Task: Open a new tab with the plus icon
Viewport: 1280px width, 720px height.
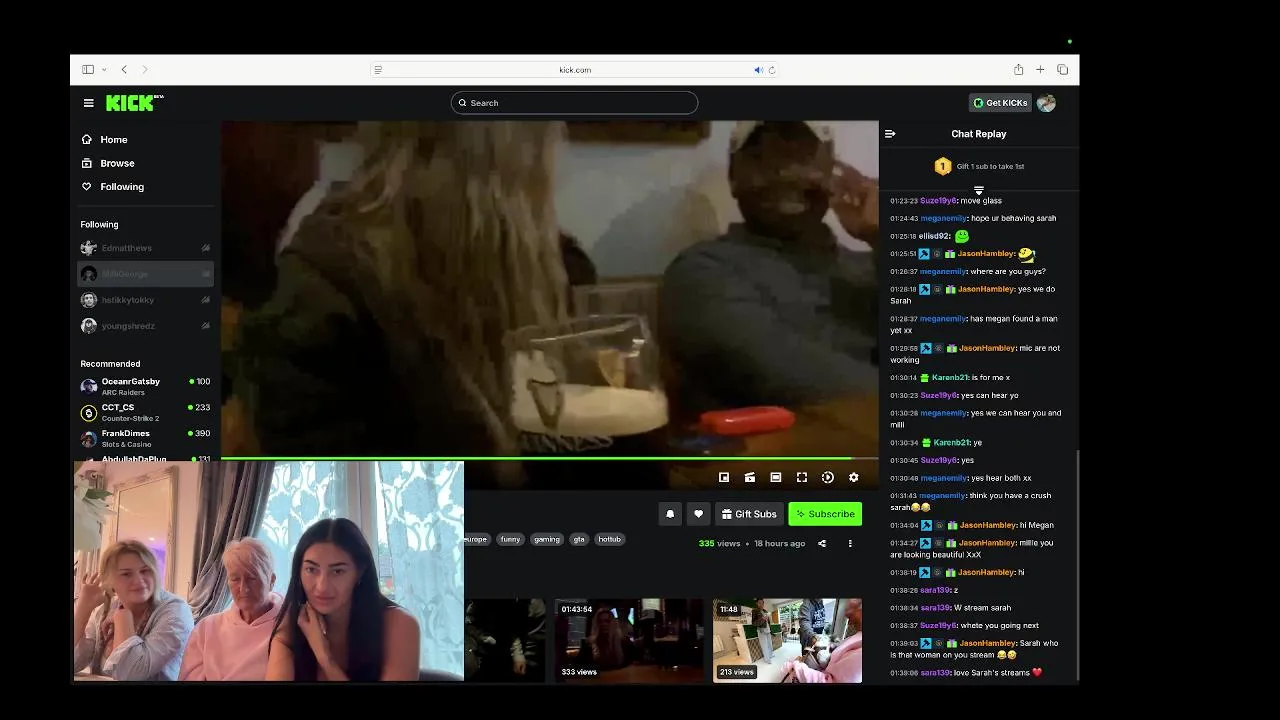Action: pos(1040,70)
